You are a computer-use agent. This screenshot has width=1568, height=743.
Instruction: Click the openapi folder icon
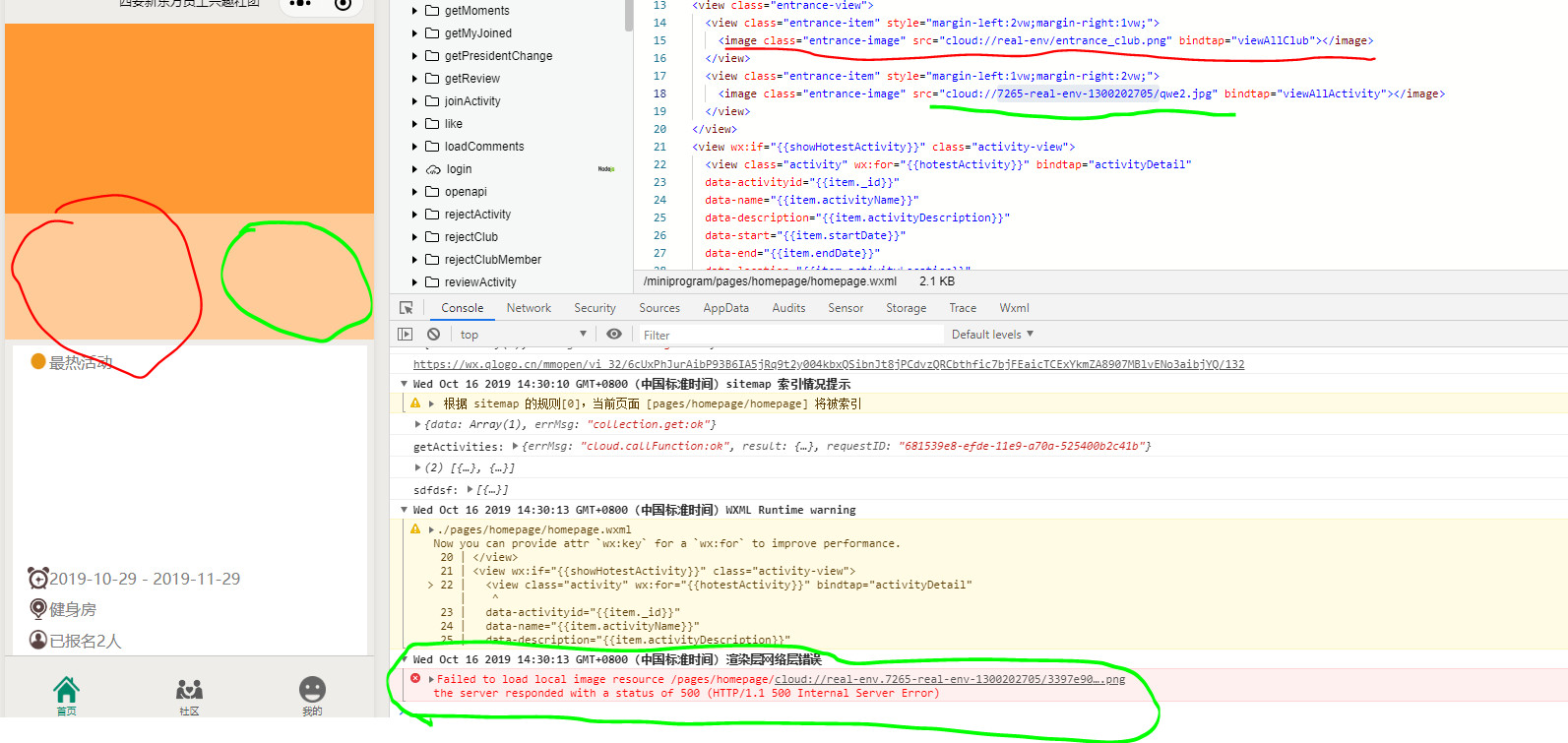pyautogui.click(x=432, y=192)
